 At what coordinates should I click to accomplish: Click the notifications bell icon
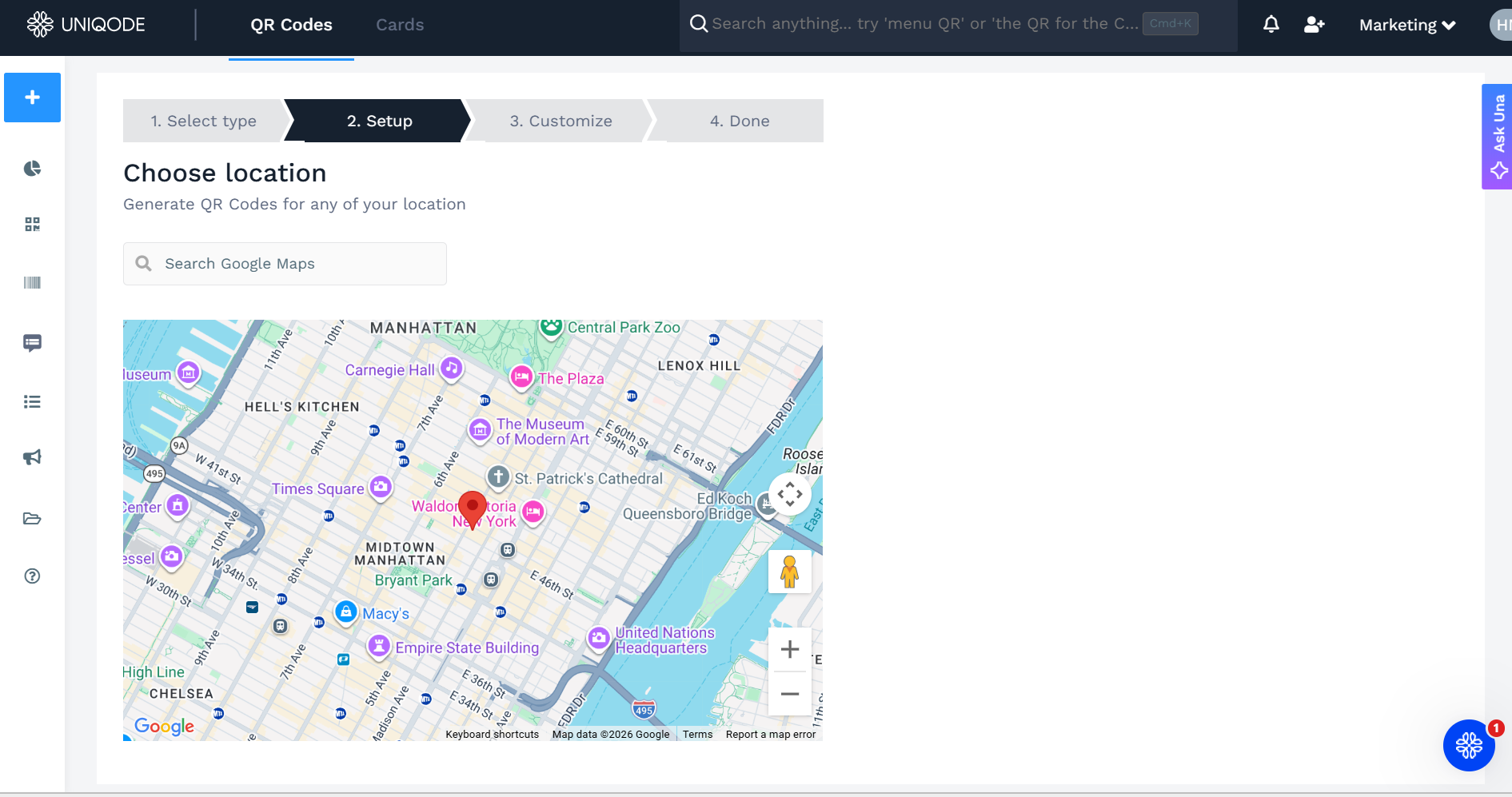(1271, 25)
